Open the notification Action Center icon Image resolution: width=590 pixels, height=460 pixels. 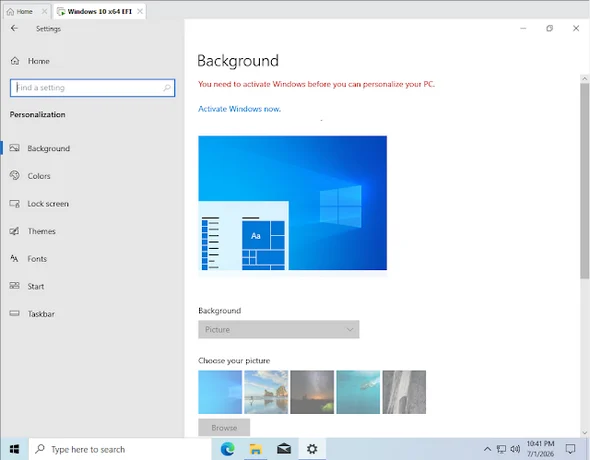(571, 449)
